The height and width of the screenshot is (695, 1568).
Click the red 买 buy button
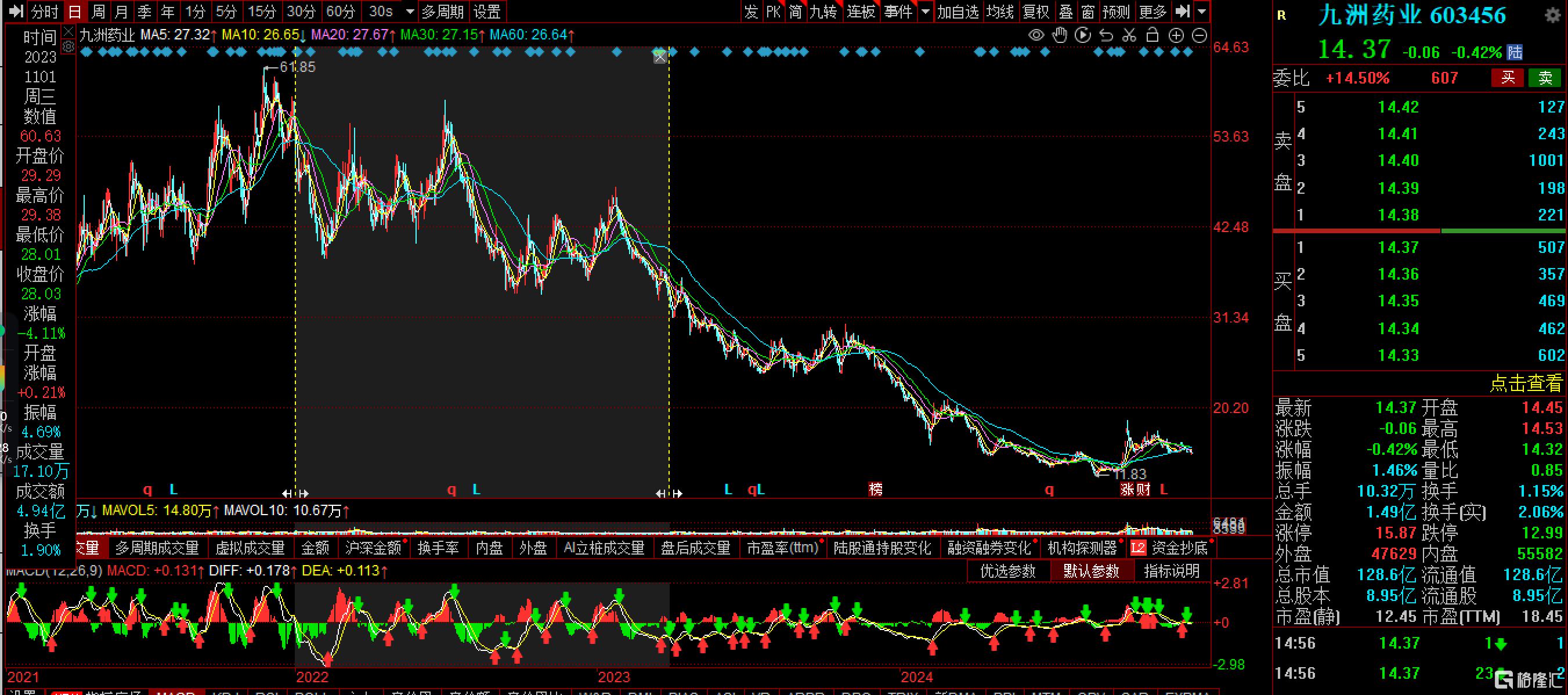[x=1508, y=78]
